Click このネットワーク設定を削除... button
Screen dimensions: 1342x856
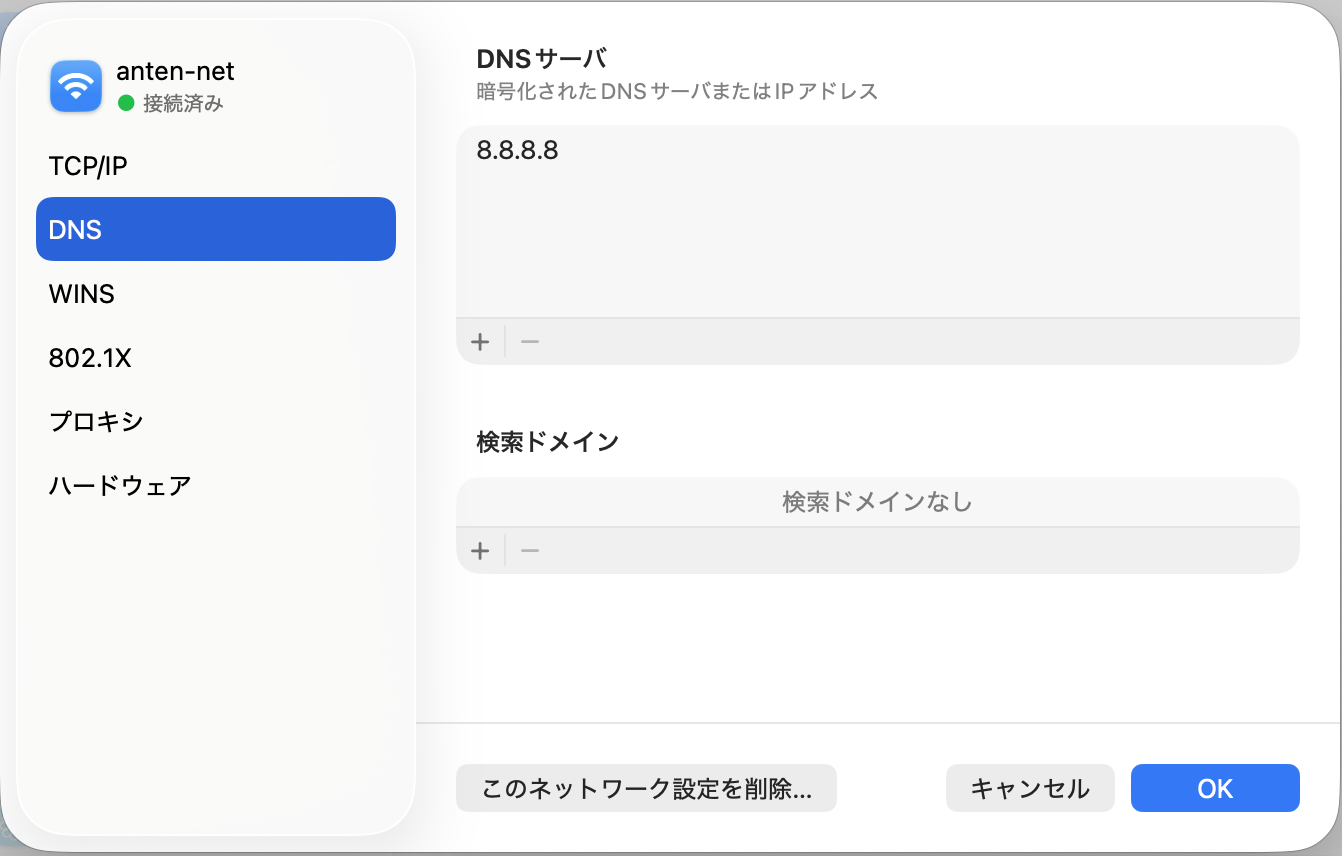coord(646,788)
